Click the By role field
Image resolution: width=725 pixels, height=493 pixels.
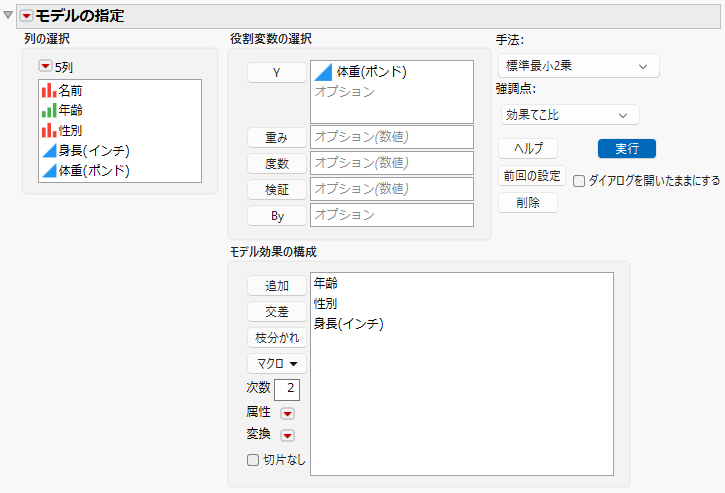(392, 215)
